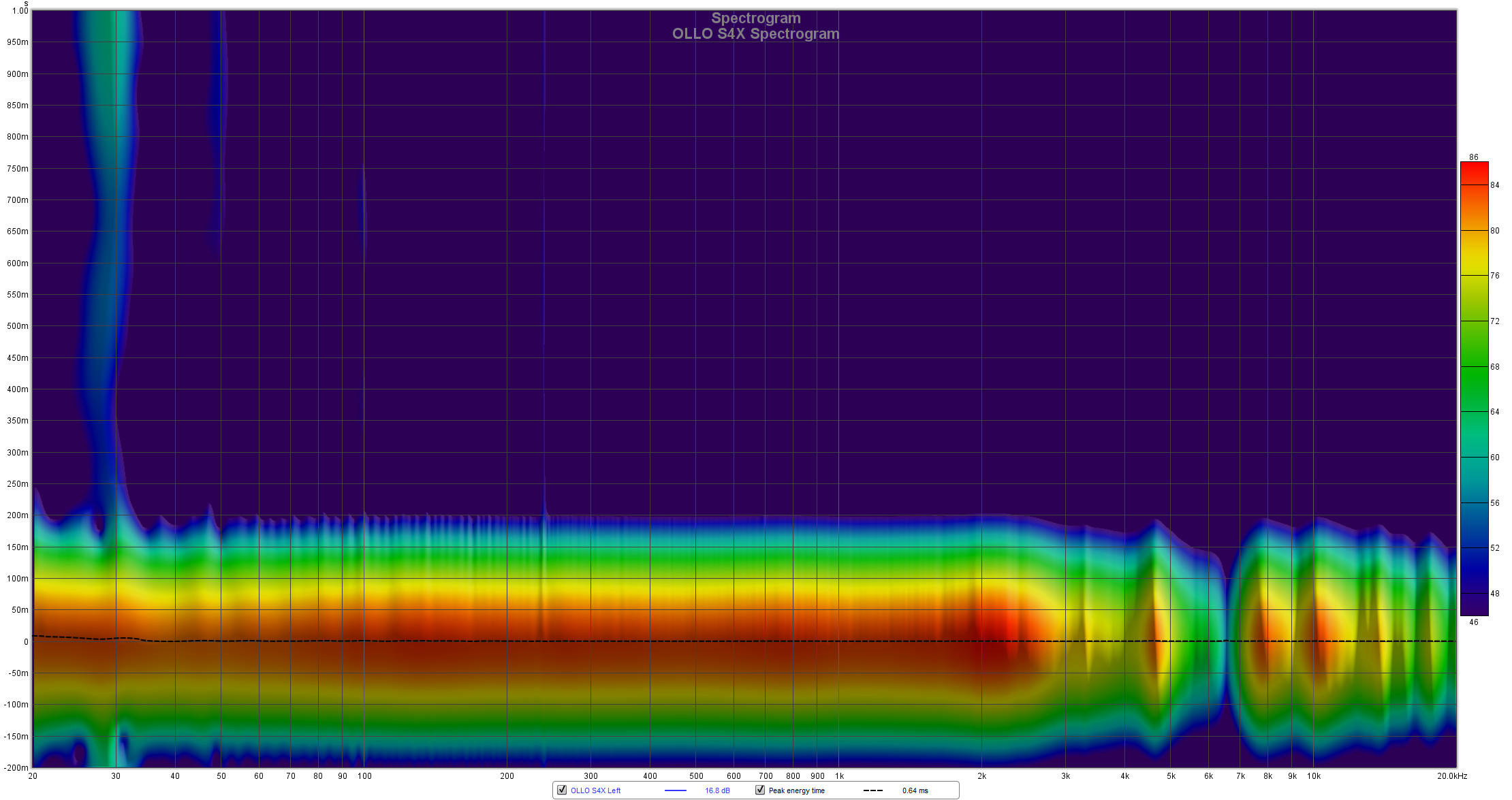Click the 0.64 ms peak energy readout
The image size is (1512, 800).
pyautogui.click(x=915, y=790)
